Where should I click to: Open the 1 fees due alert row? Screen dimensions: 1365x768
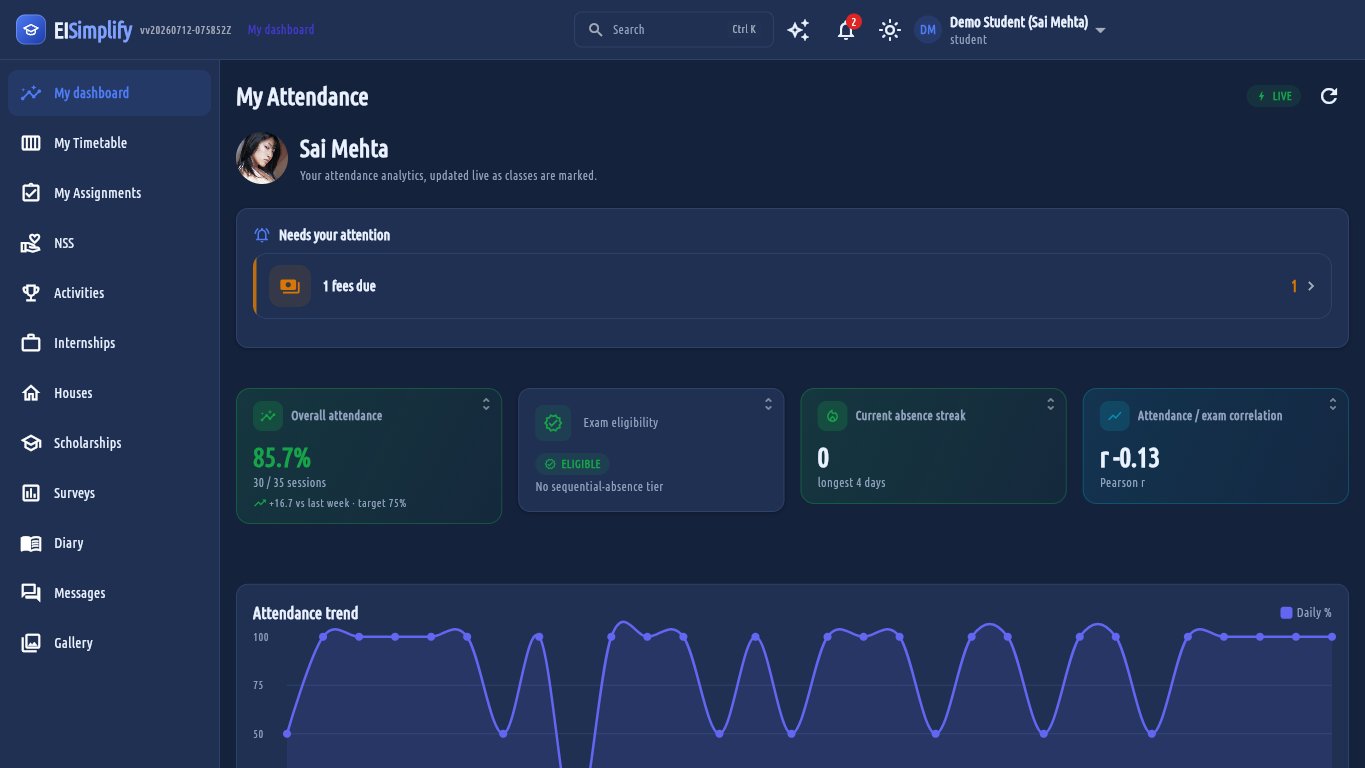coord(792,286)
